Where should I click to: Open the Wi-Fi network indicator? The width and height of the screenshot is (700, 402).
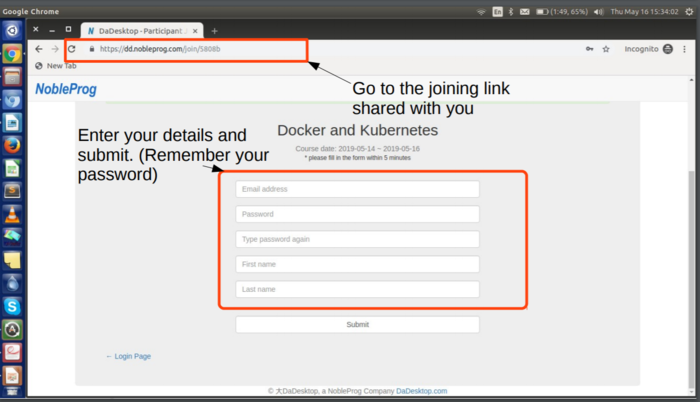pyautogui.click(x=481, y=12)
